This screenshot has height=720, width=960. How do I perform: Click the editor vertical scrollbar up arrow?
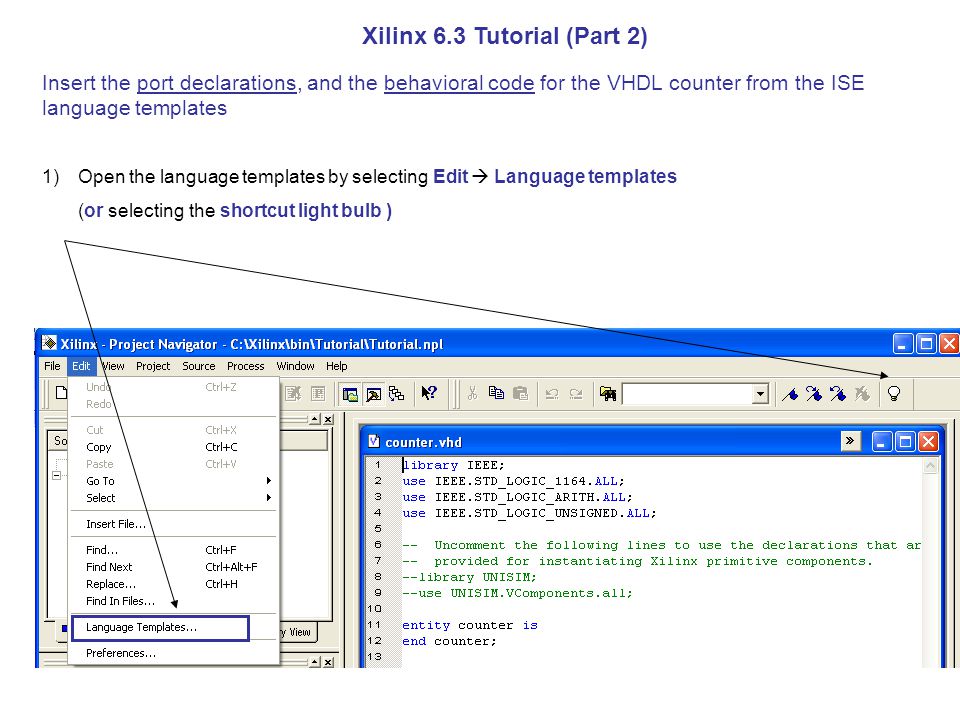[x=930, y=467]
